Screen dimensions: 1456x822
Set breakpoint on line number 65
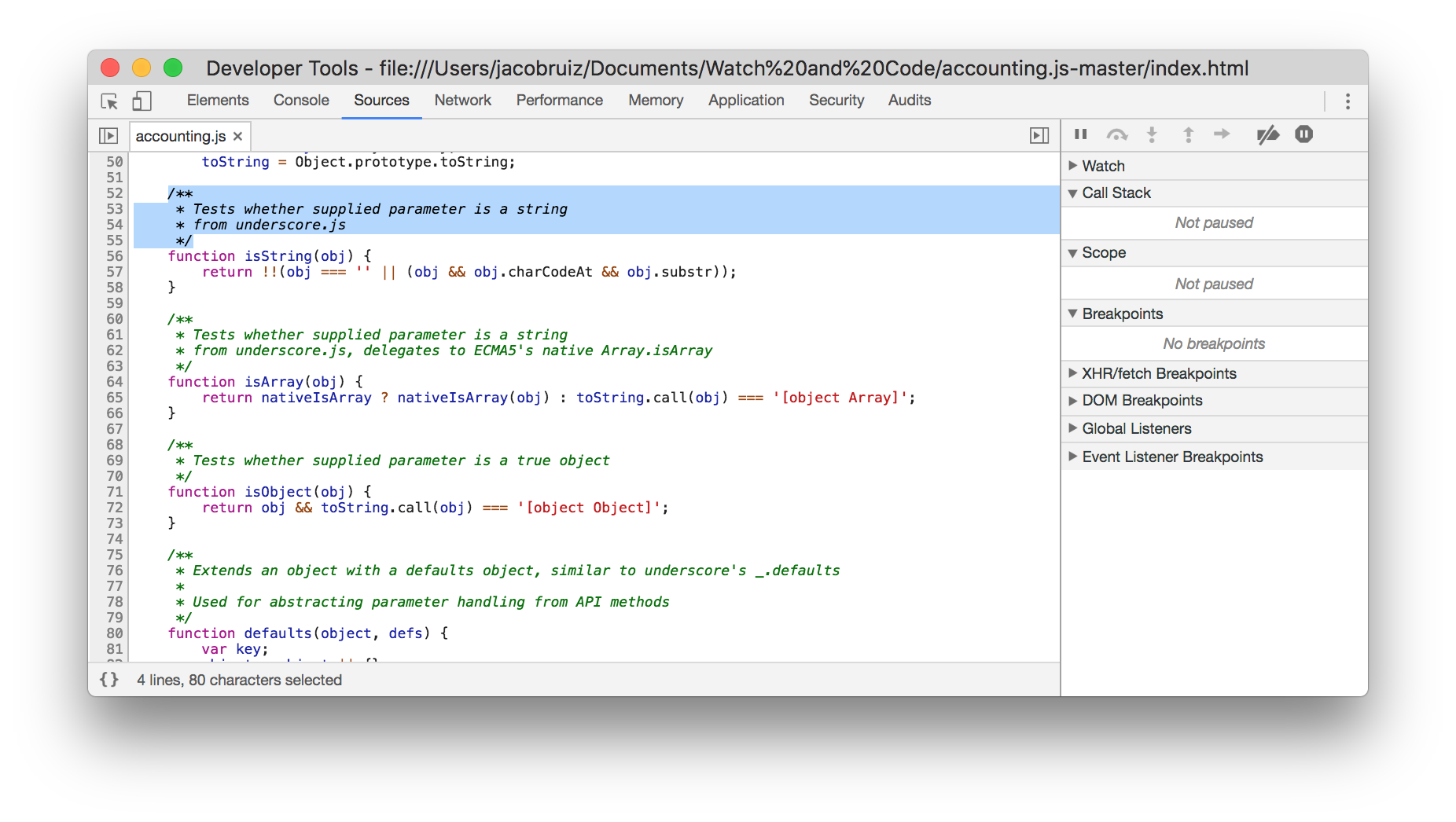point(115,398)
